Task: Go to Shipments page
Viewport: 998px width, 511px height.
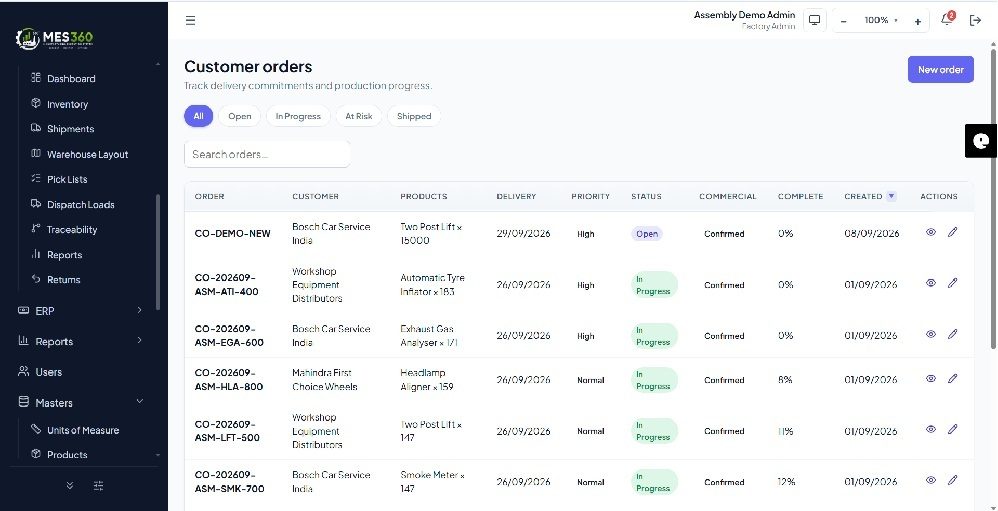Action: click(x=70, y=129)
